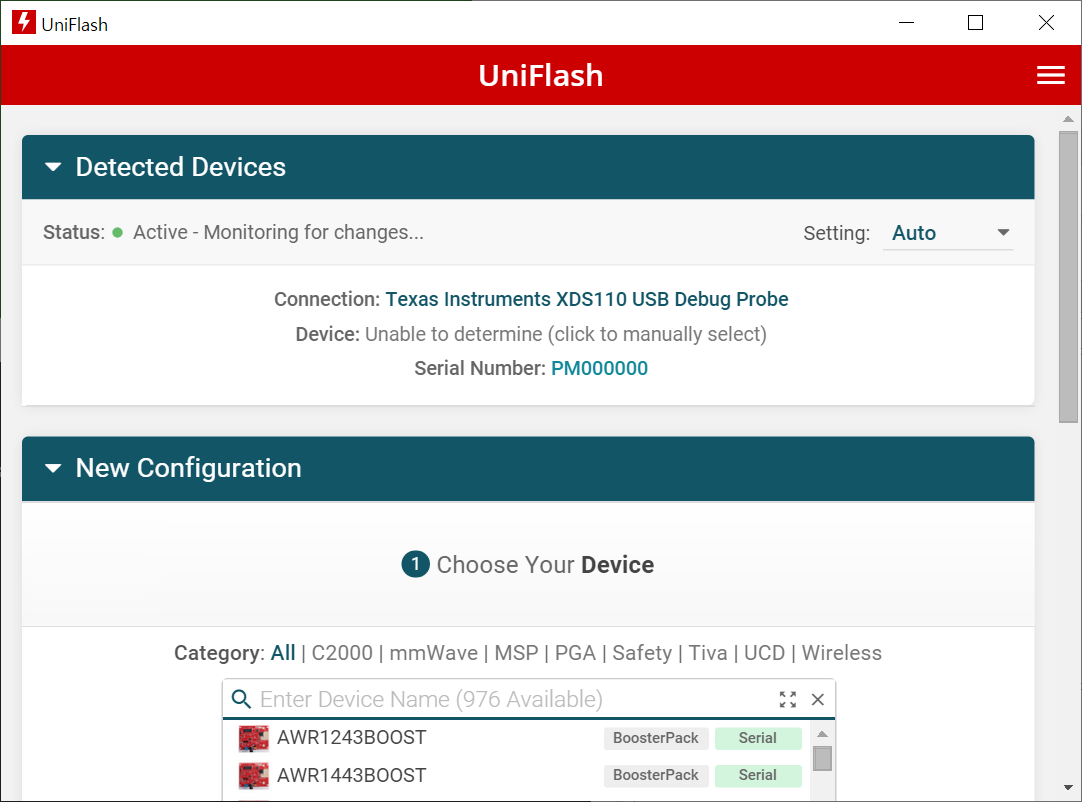The height and width of the screenshot is (802, 1082).
Task: Filter devices by C2000 category
Action: [x=342, y=653]
